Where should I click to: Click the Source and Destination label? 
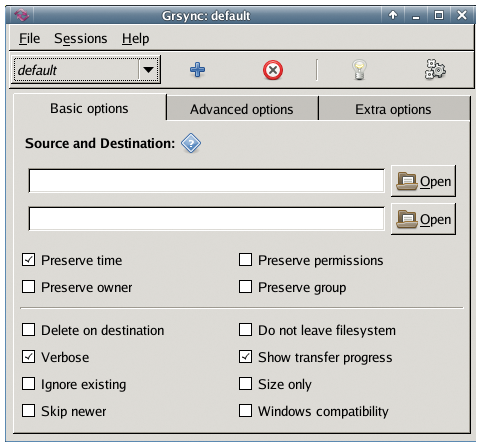[x=100, y=143]
